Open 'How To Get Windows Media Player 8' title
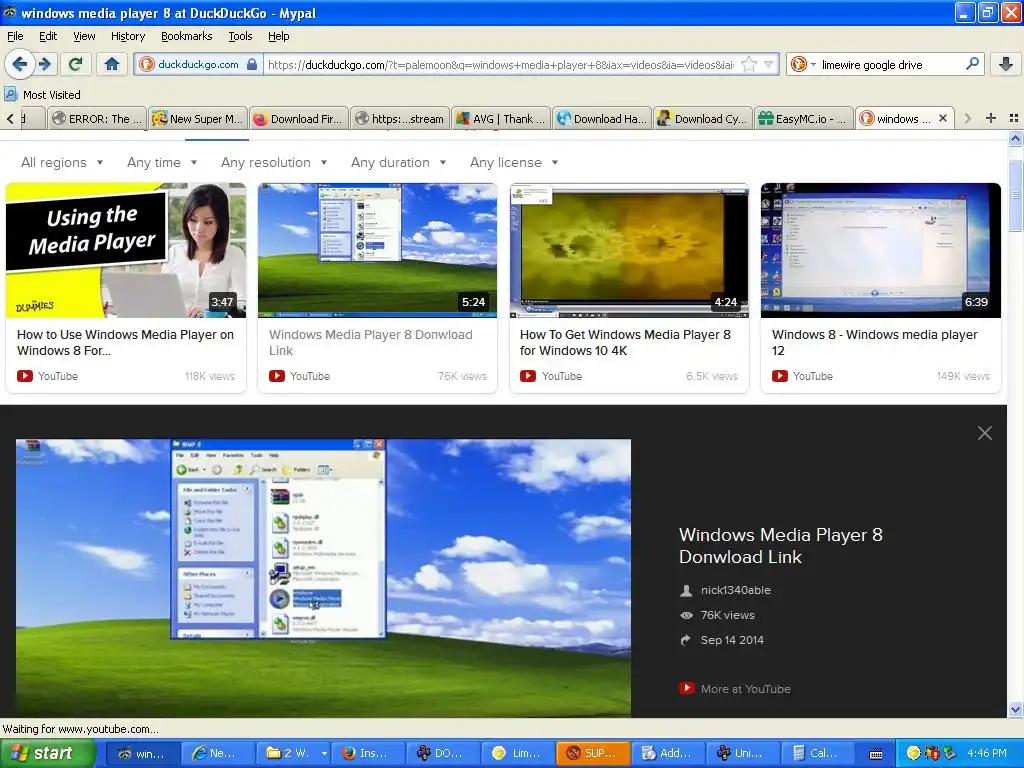Screen dimensions: 1024x768 pyautogui.click(x=625, y=342)
